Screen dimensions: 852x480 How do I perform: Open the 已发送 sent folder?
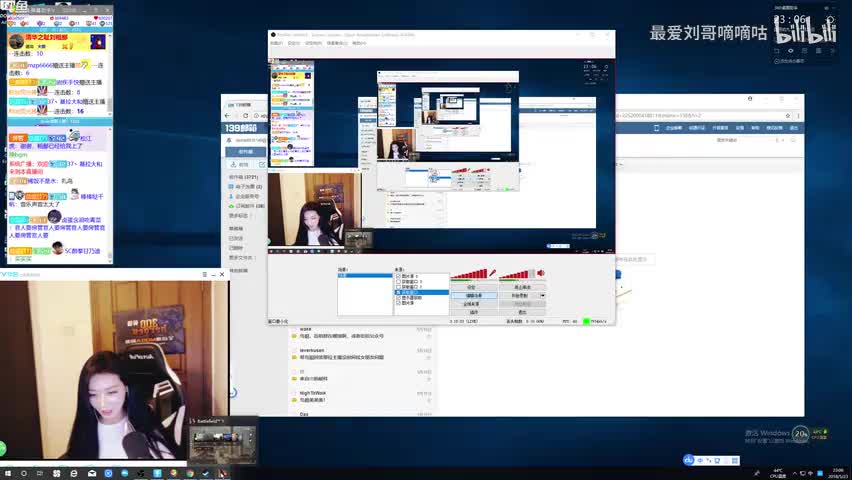[x=236, y=238]
